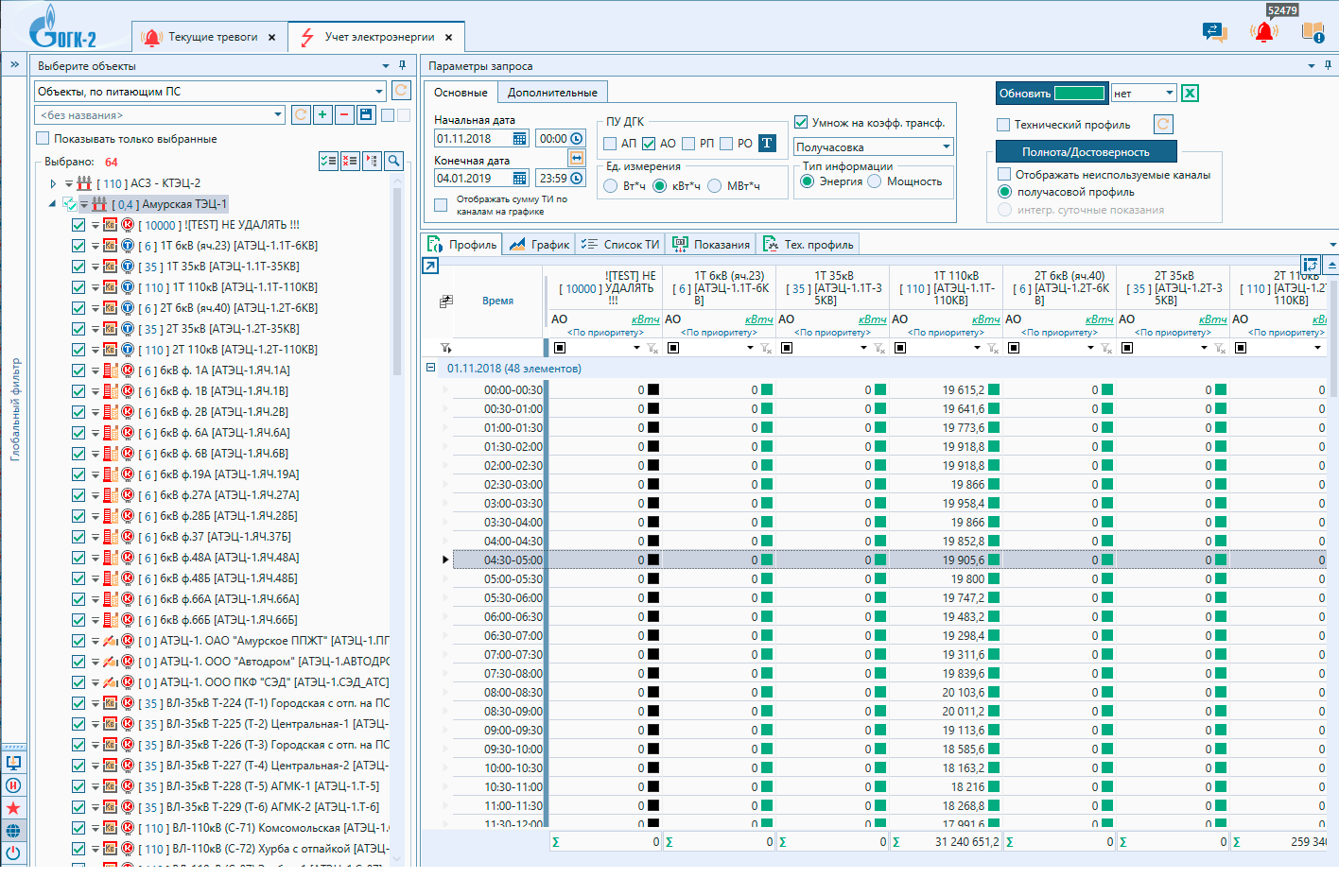Screen dimensions: 1339x896
Task: Open the chat messages icon in header
Action: pyautogui.click(x=1214, y=32)
